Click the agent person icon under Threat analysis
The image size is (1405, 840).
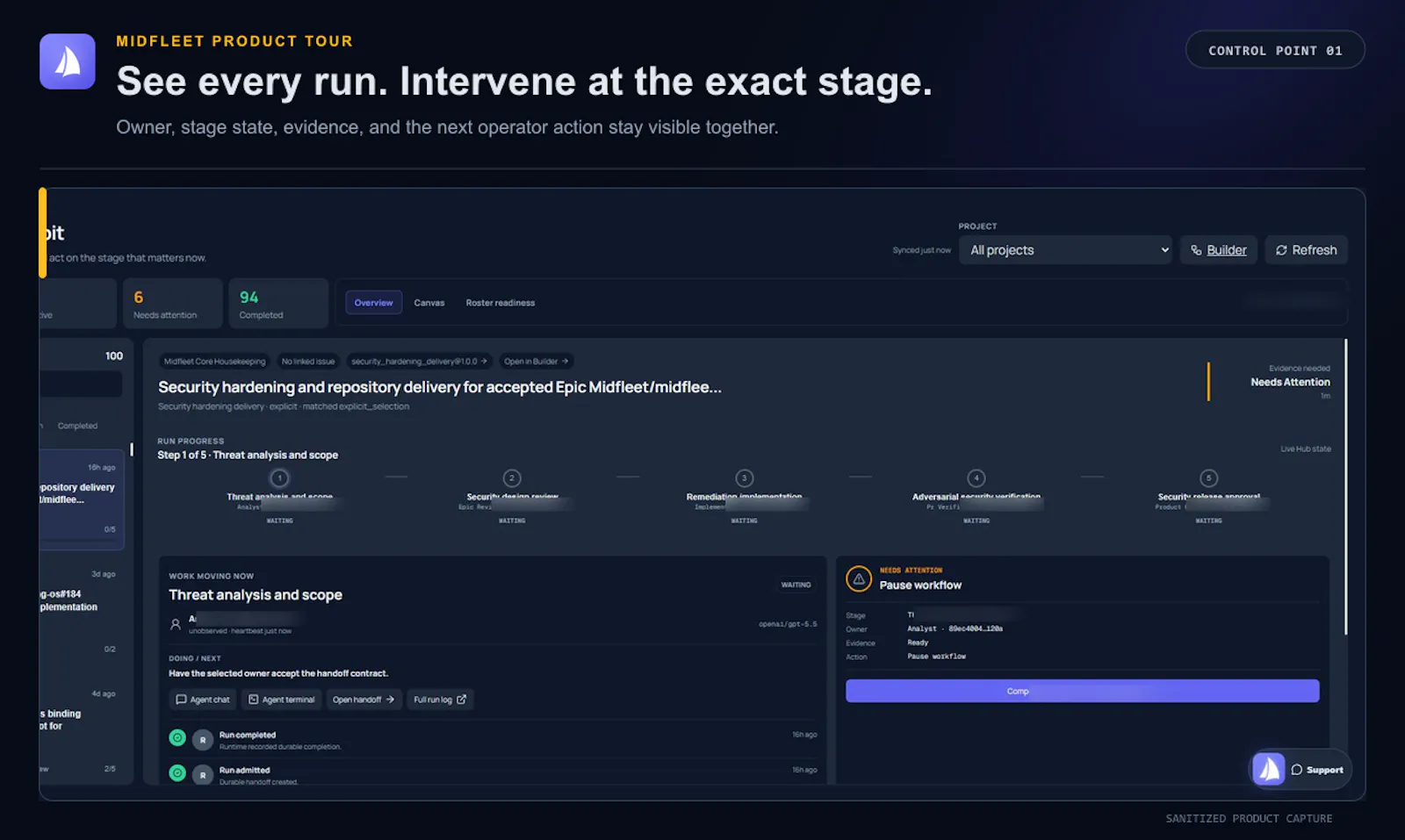click(x=176, y=624)
